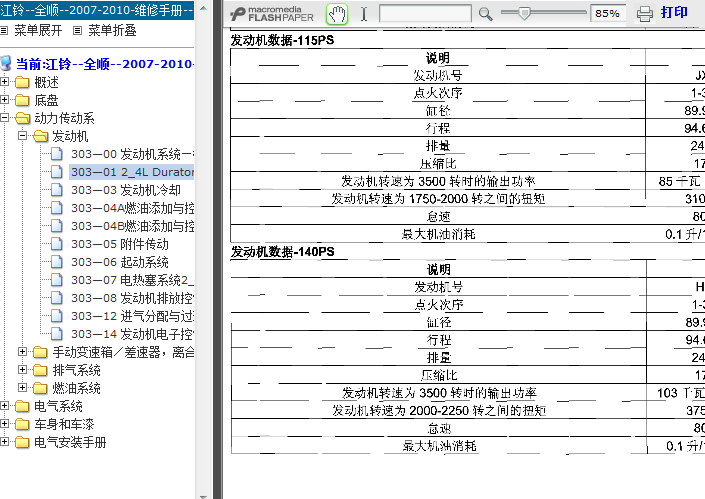Screen dimensions: 705x499
Task: Click the open 动力传动系 folder icon
Action: (22, 118)
